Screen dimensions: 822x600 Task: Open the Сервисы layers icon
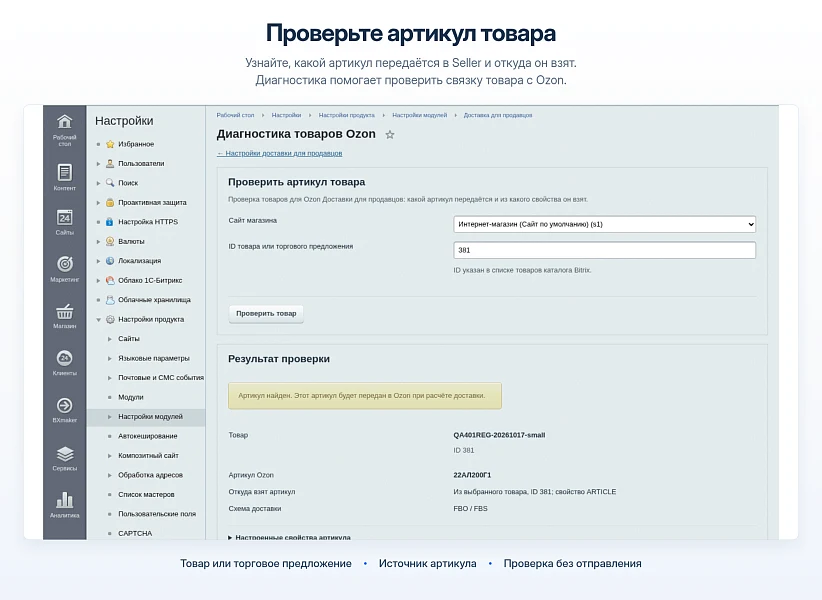[x=64, y=454]
